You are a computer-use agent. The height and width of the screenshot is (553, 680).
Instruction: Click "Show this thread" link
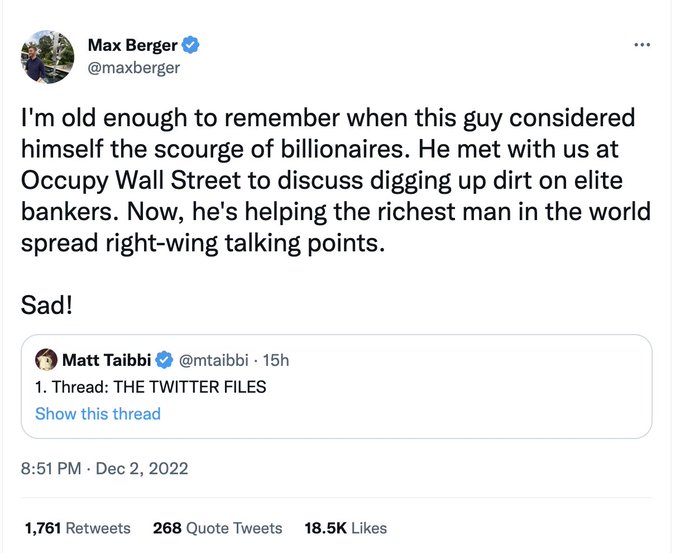[x=97, y=413]
